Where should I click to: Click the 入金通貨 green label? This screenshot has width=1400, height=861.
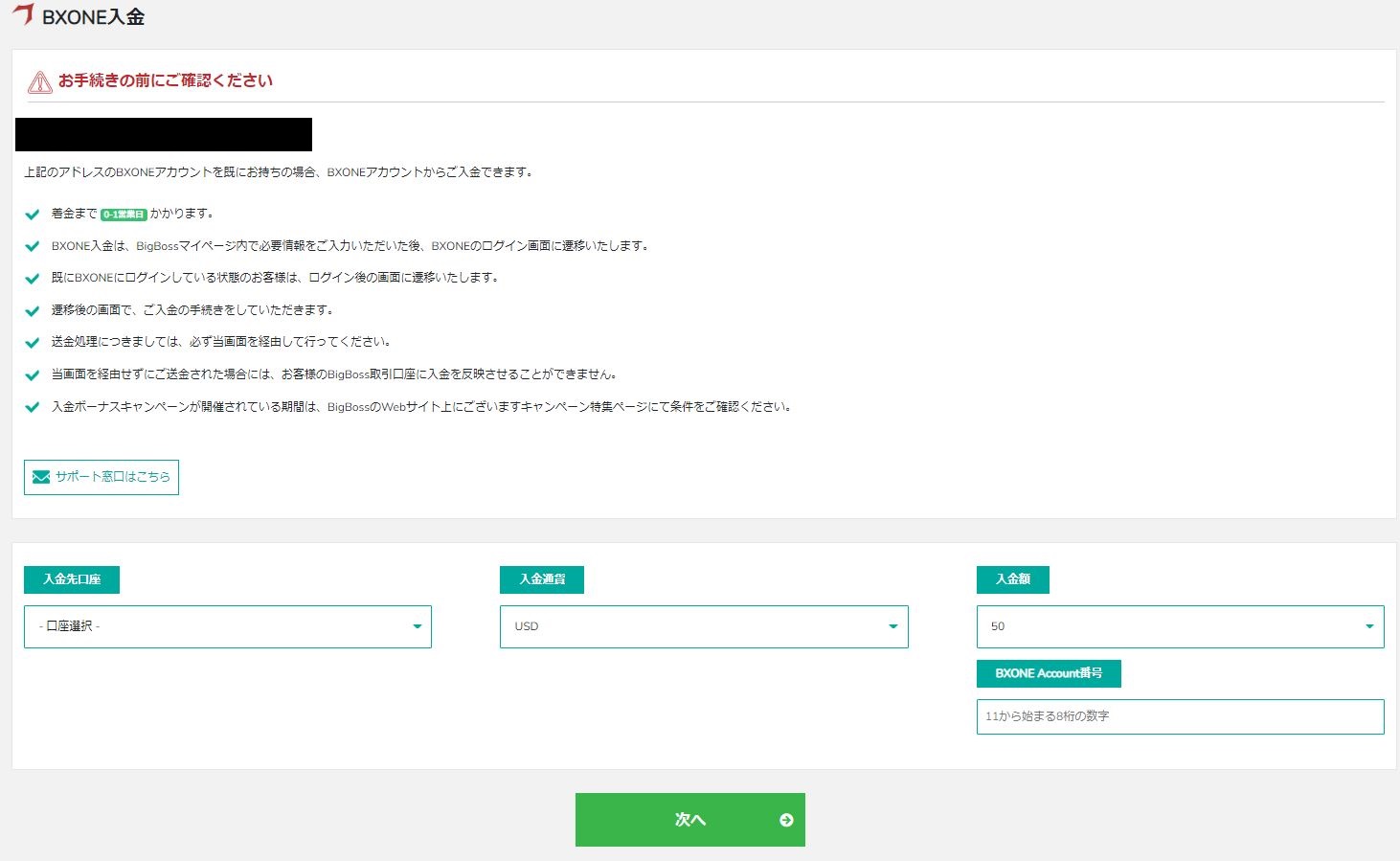(542, 579)
